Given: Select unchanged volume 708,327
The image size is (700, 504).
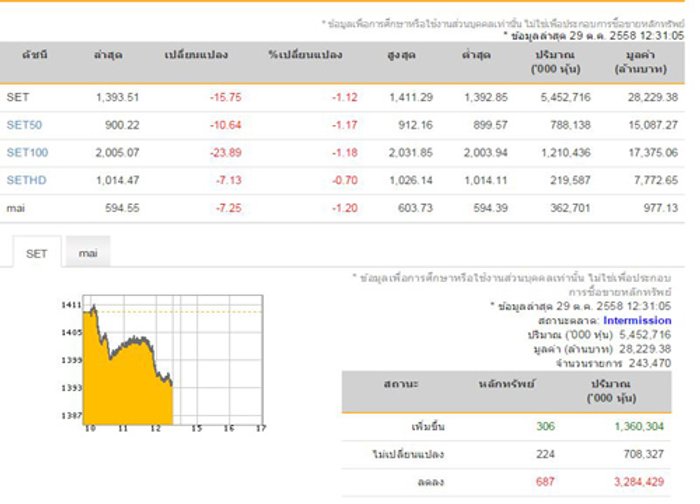Looking at the screenshot, I should [x=644, y=454].
